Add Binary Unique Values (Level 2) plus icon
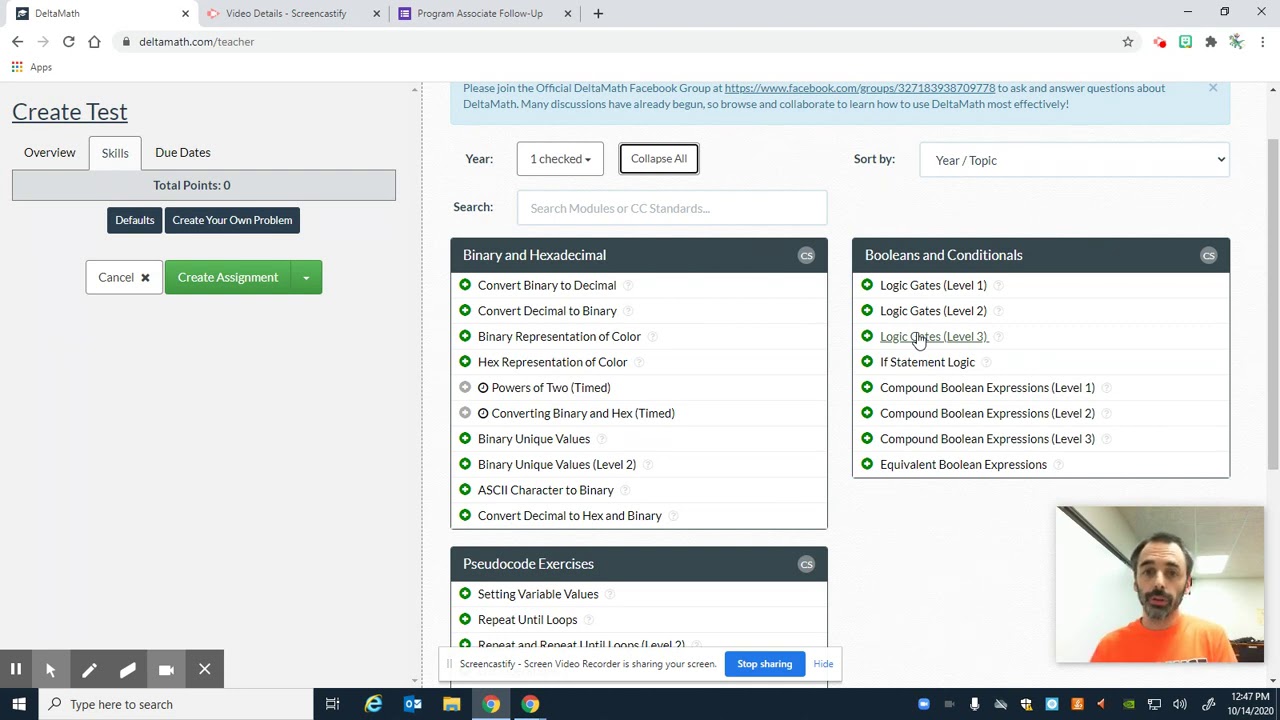This screenshot has width=1280, height=720. pos(465,464)
